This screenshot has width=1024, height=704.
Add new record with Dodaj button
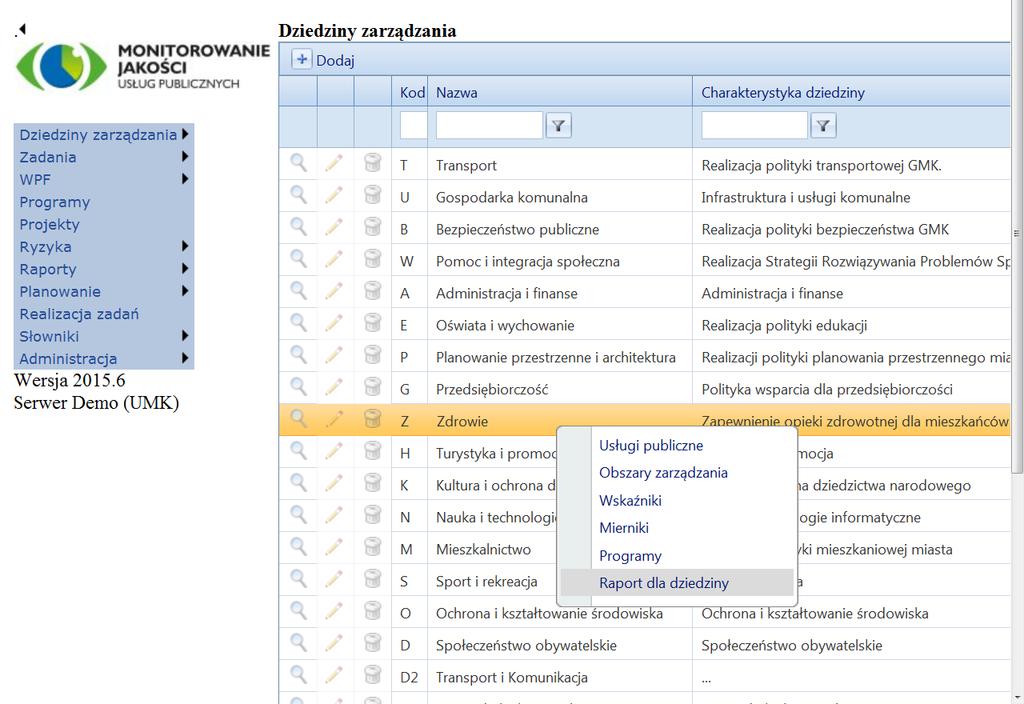click(x=323, y=60)
